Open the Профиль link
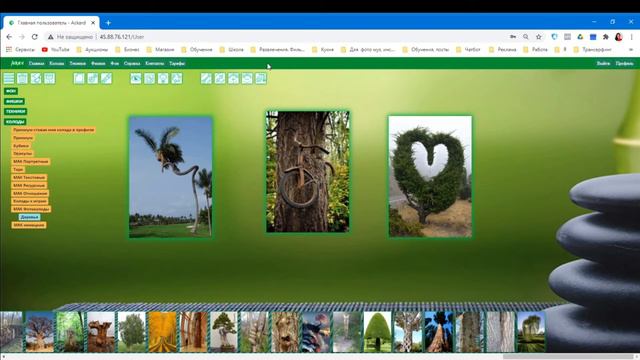The image size is (640, 360). point(624,64)
